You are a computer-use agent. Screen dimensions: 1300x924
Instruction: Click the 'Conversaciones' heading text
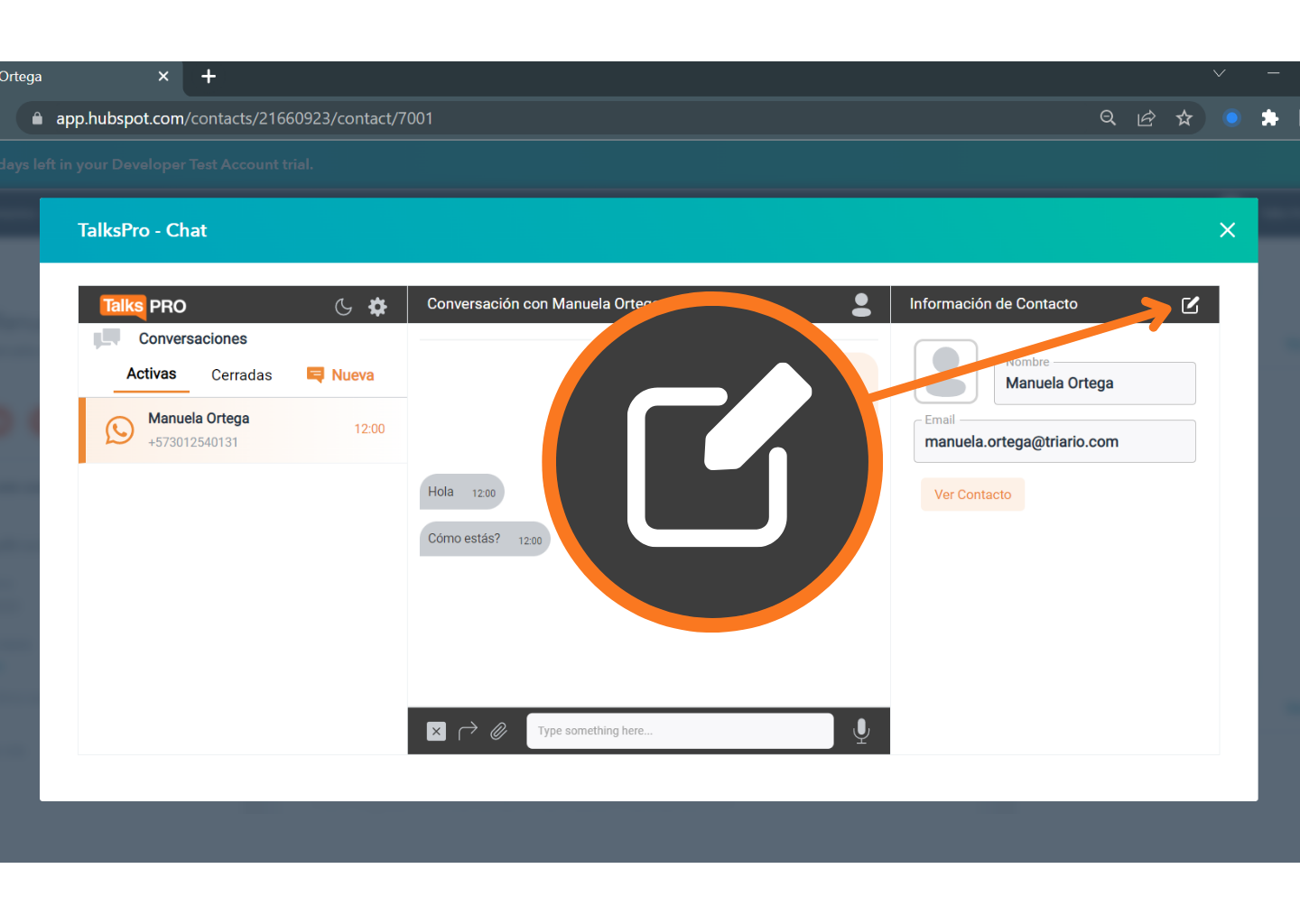tap(193, 338)
